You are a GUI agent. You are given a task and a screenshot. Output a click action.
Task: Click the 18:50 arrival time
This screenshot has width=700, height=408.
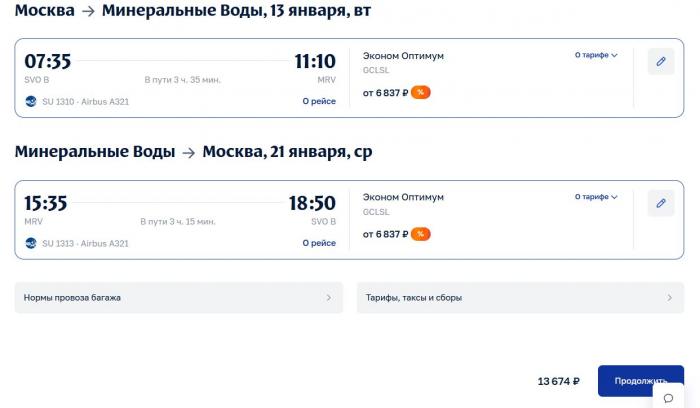(312, 203)
